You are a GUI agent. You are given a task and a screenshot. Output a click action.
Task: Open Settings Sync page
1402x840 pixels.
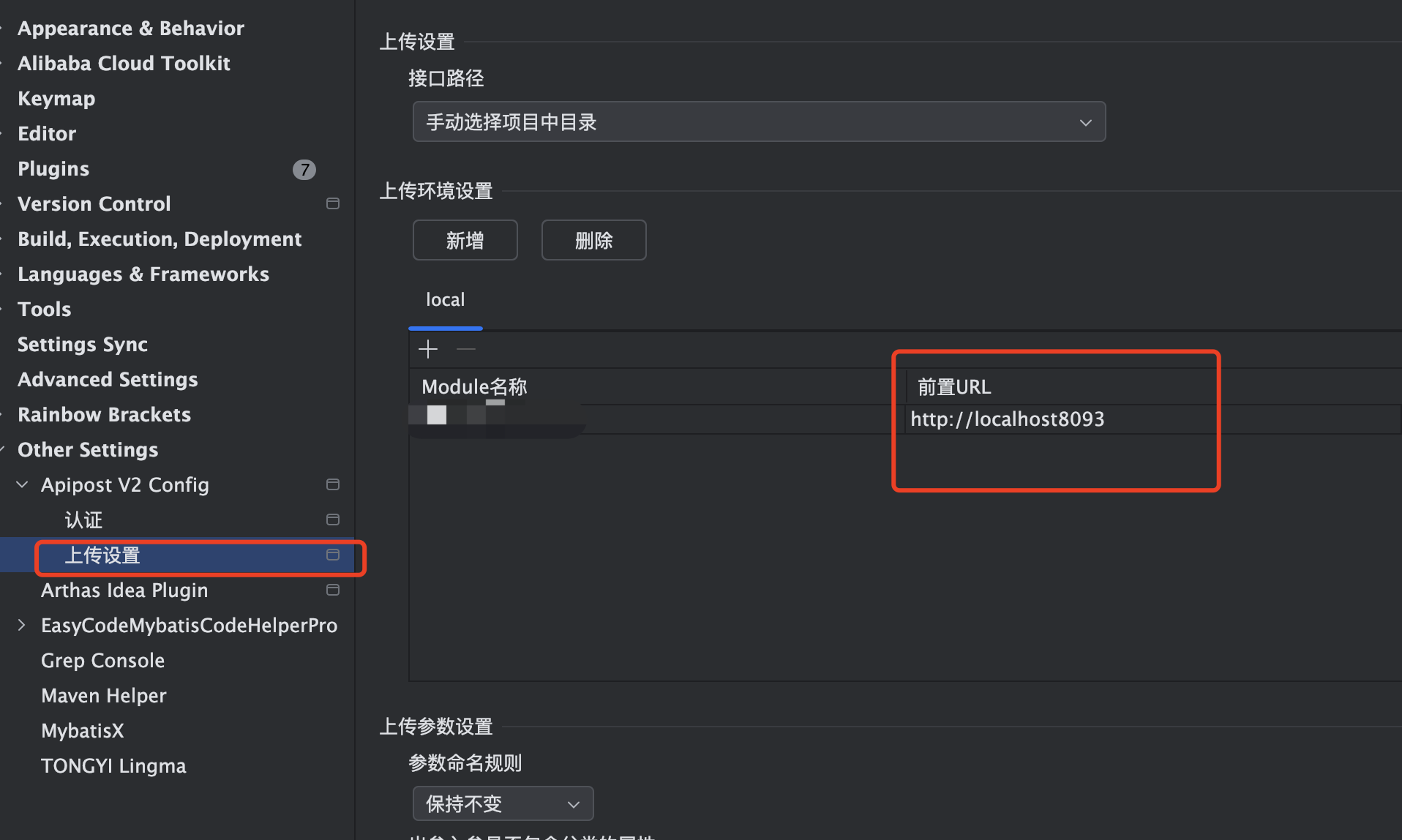[83, 344]
